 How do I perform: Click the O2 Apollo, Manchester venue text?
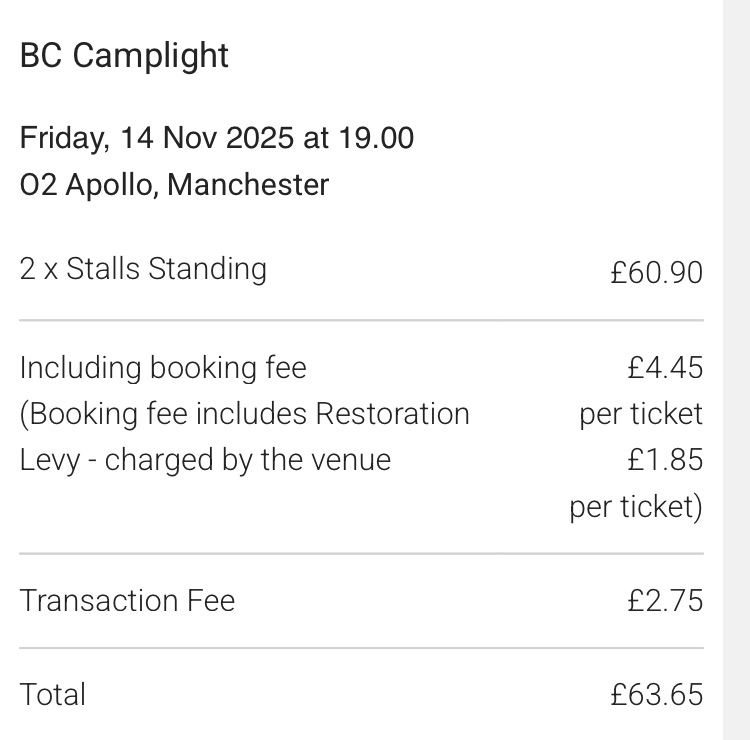(x=174, y=185)
